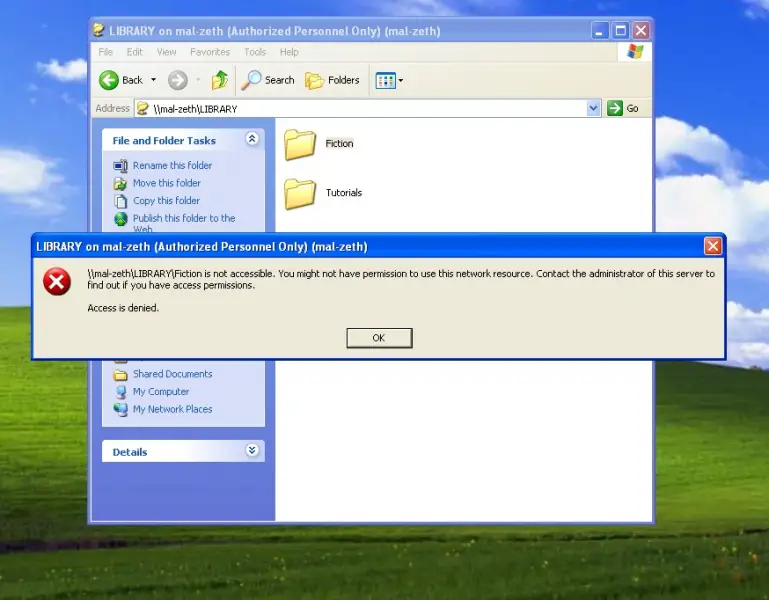
Task: Open My Computer link
Action: tap(161, 391)
